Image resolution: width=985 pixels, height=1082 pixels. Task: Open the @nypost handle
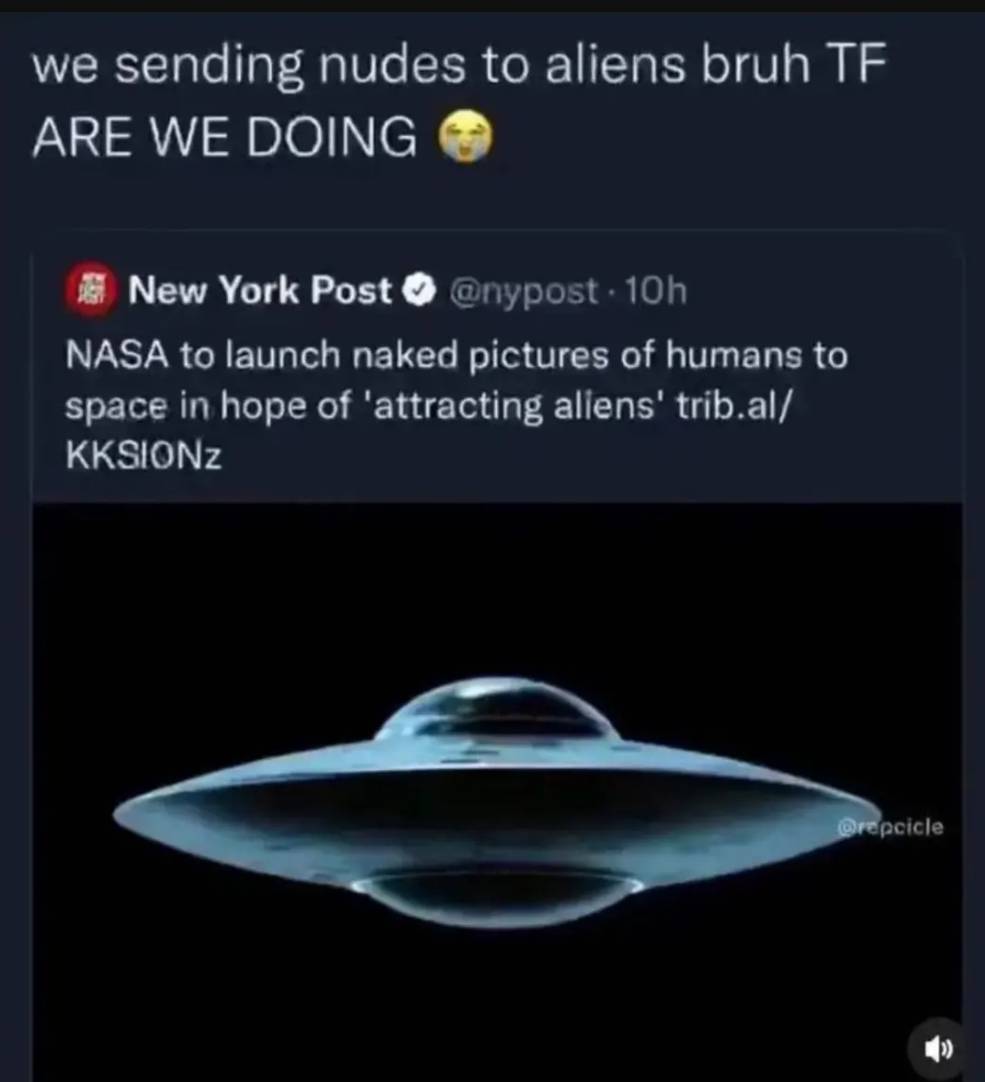pos(524,292)
